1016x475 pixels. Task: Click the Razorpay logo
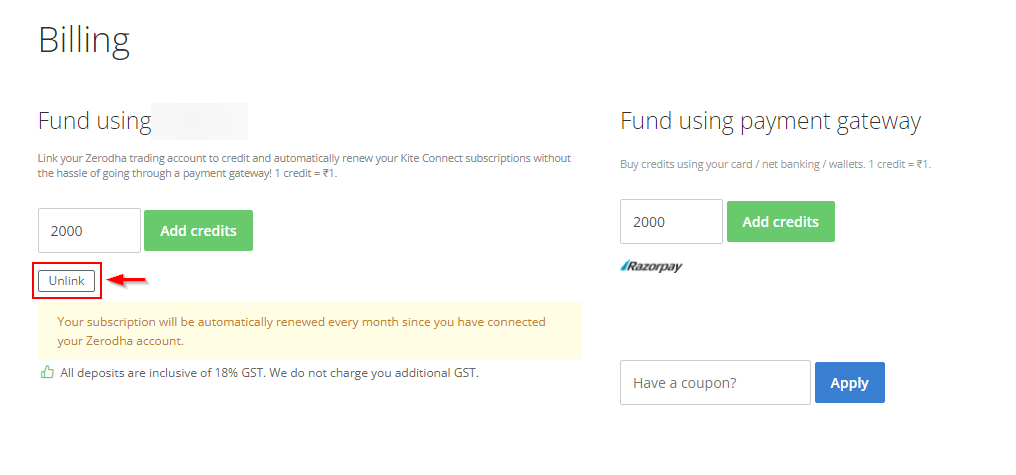[651, 266]
